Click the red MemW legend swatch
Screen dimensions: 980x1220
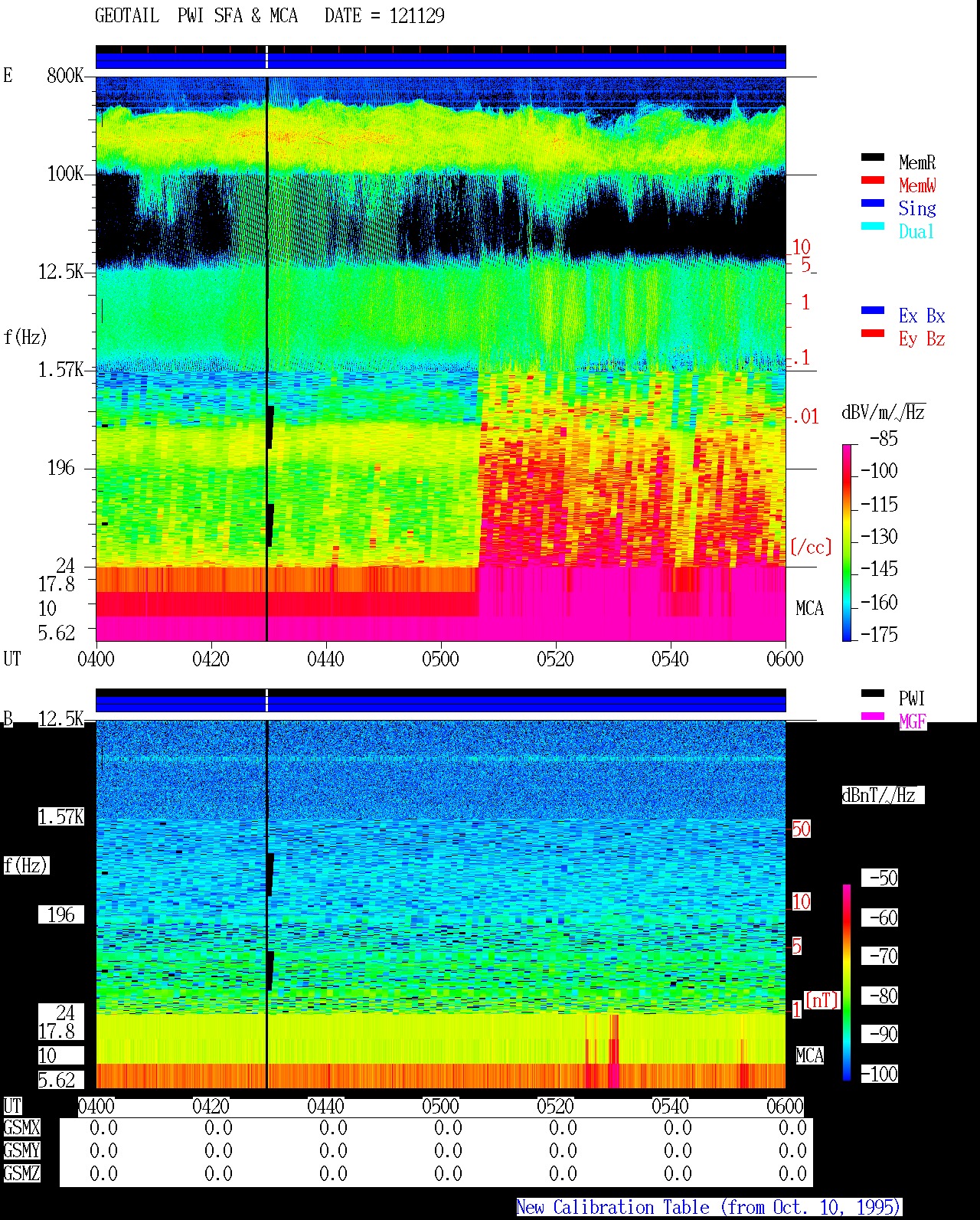coord(873,181)
